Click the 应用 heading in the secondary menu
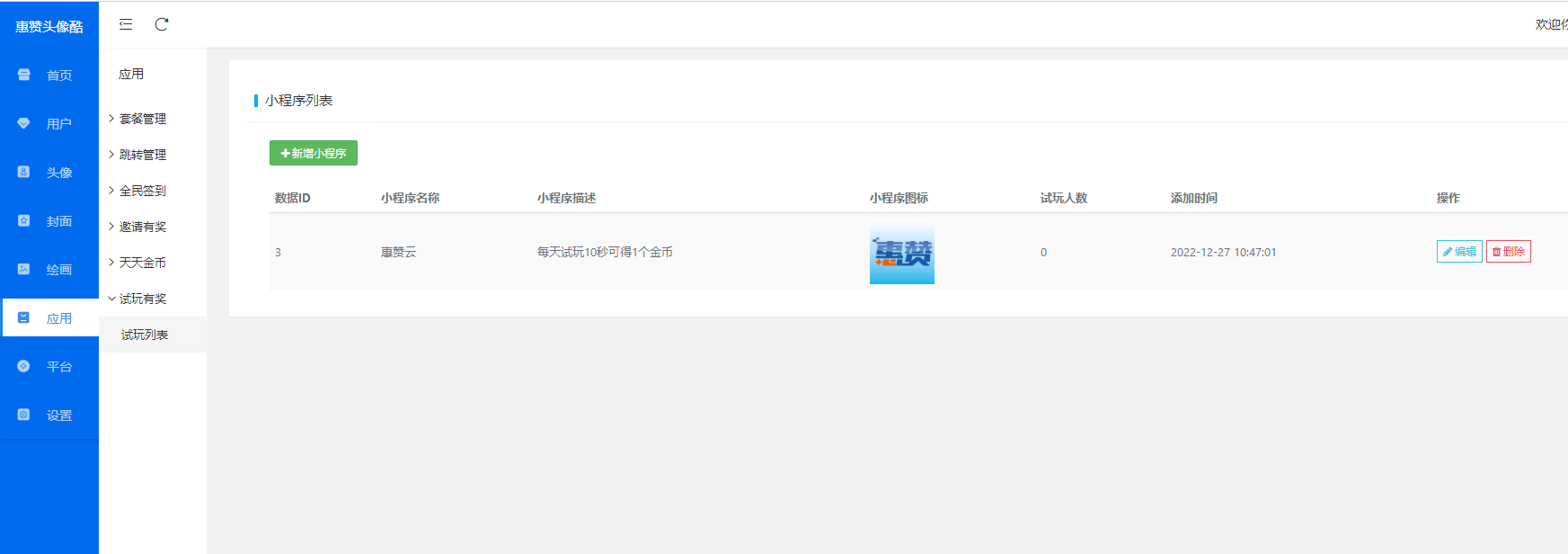Screen dimensions: 1568x554 [131, 74]
